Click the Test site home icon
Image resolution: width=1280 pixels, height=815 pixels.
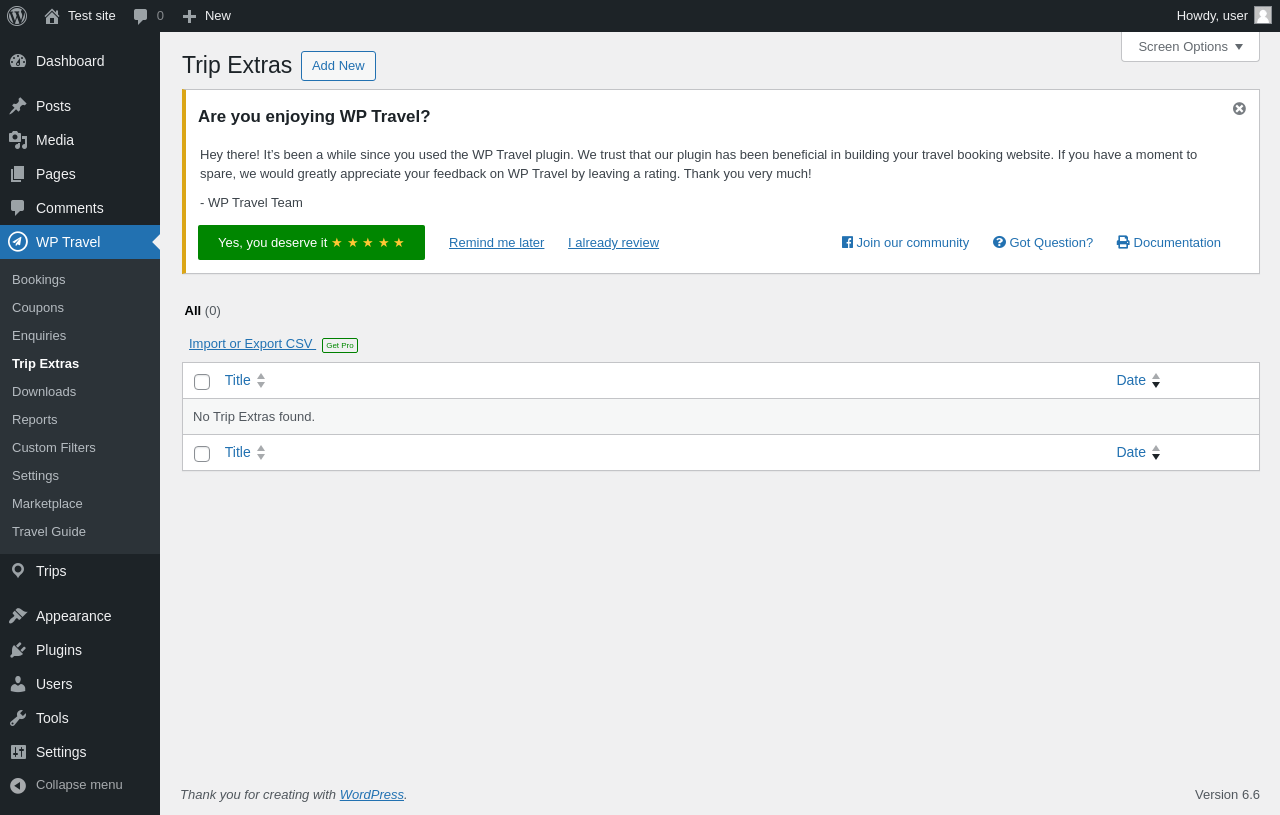pyautogui.click(x=52, y=16)
